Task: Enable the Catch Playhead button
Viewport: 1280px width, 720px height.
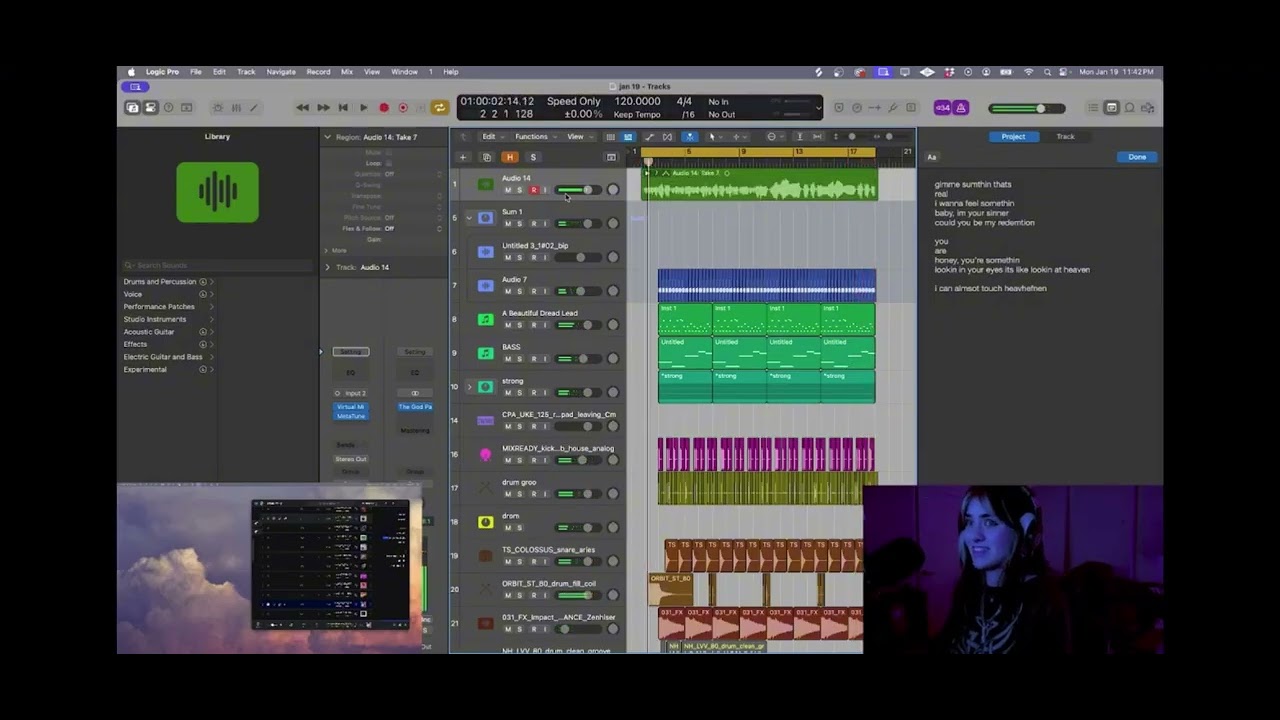Action: [x=689, y=137]
